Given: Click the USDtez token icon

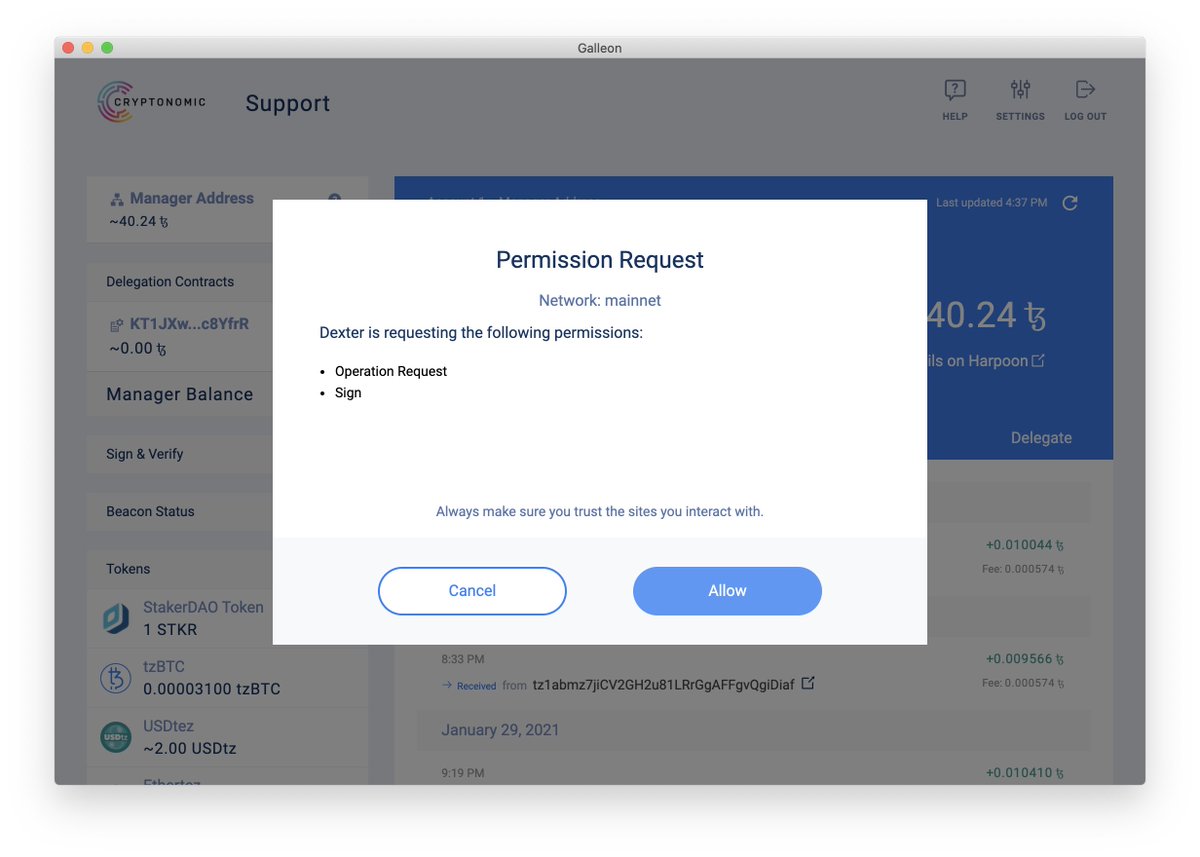Looking at the screenshot, I should [x=116, y=737].
